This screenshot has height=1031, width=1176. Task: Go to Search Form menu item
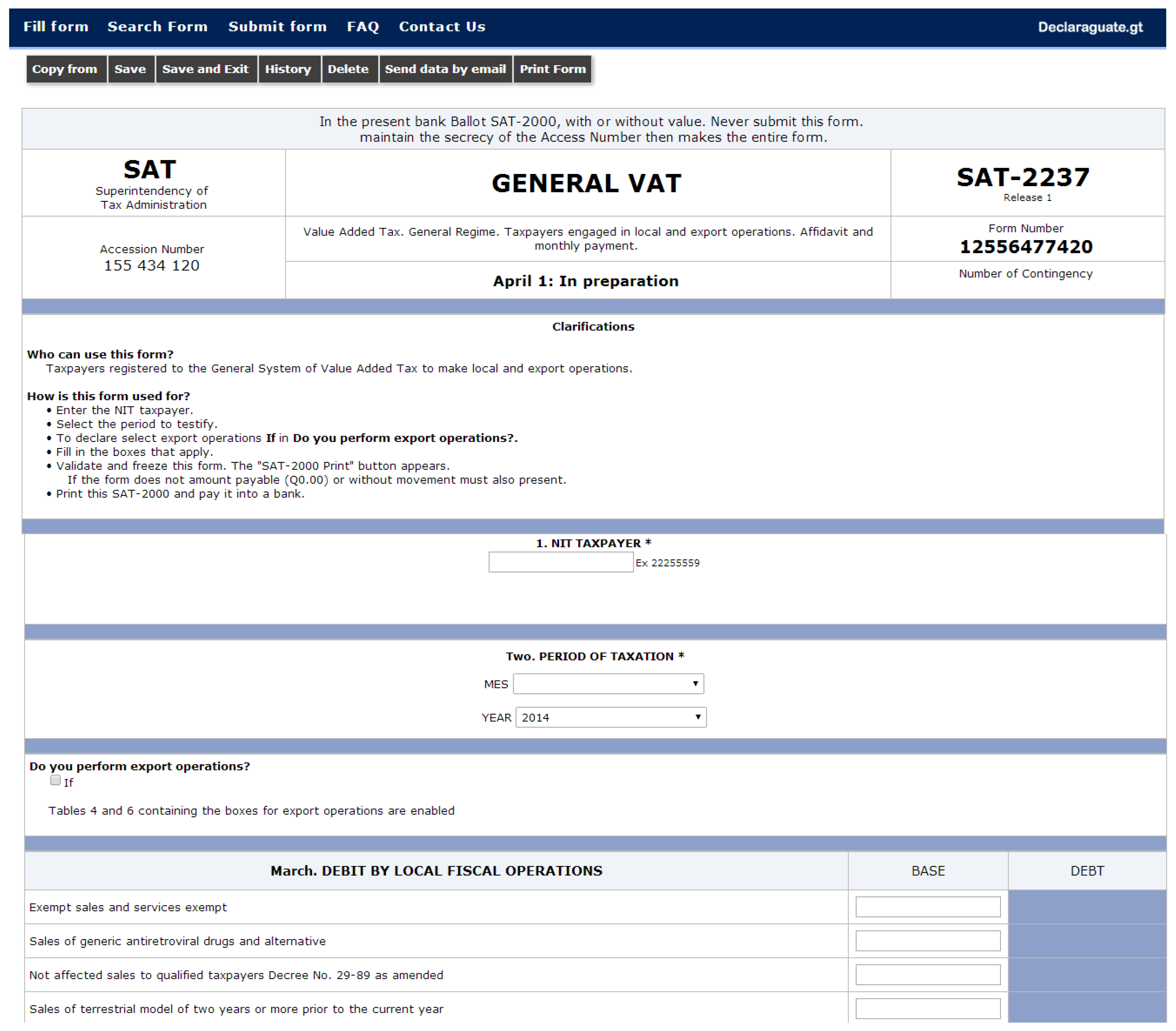point(157,26)
